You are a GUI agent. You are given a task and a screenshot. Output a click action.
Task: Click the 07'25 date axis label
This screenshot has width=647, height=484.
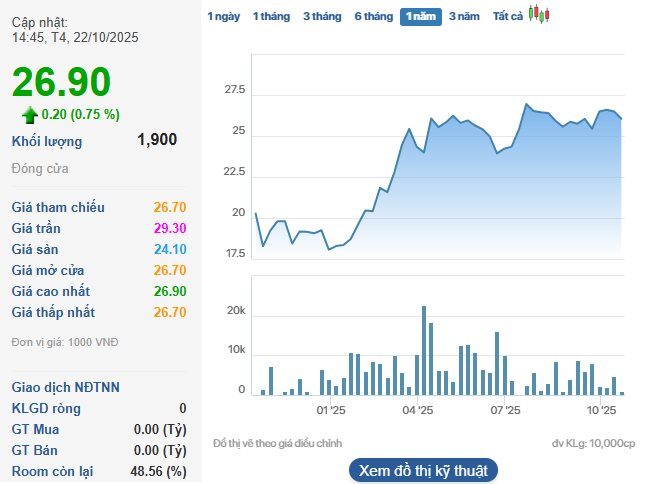coord(505,410)
